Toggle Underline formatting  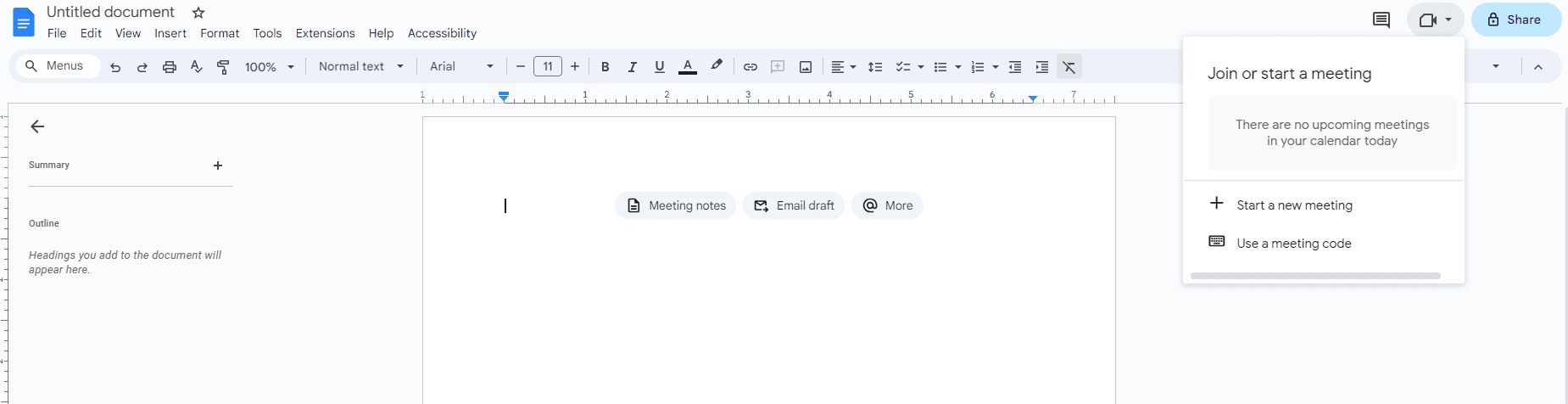[x=660, y=67]
